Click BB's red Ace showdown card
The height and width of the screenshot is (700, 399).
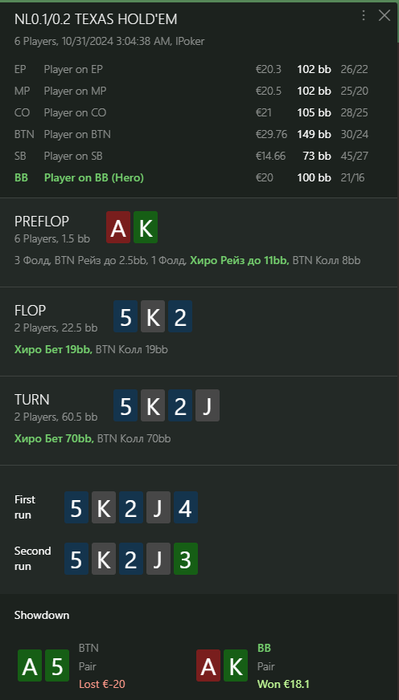click(x=208, y=665)
